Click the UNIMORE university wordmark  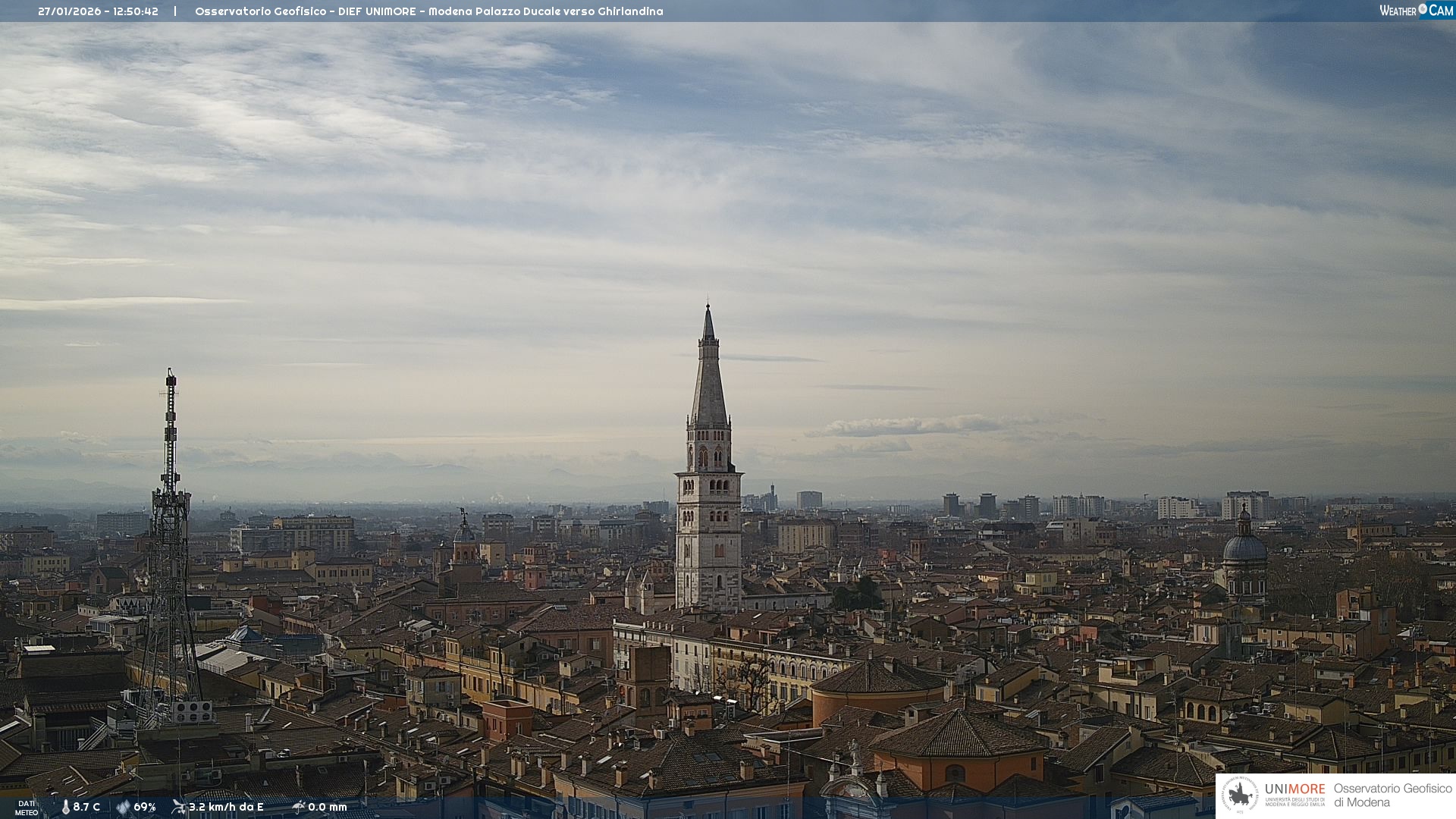click(1294, 789)
